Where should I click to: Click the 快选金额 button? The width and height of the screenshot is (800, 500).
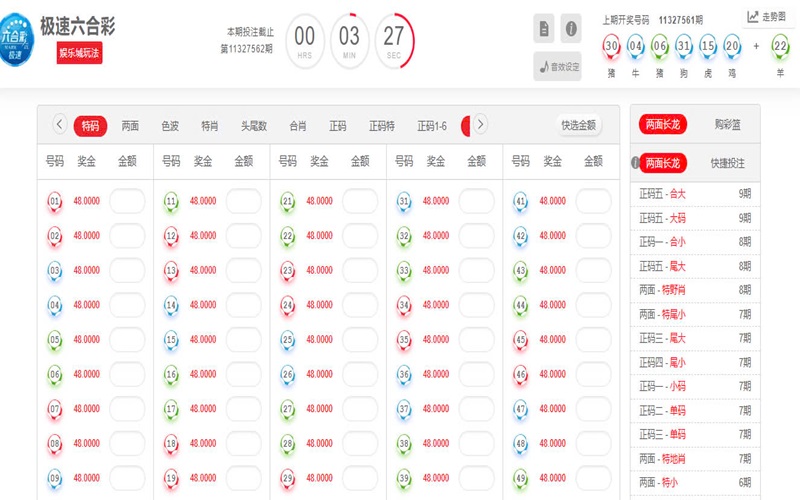tap(579, 125)
